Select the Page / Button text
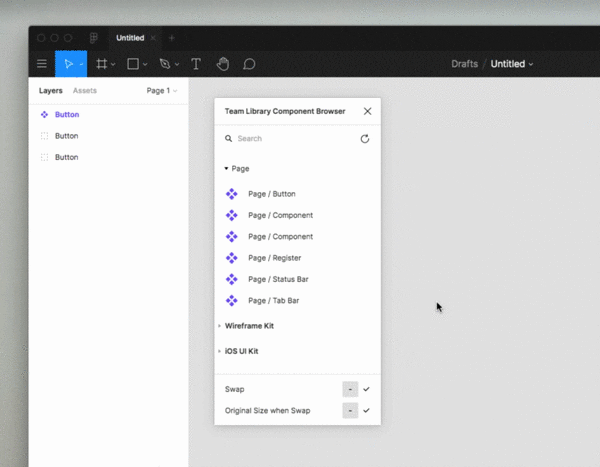The height and width of the screenshot is (467, 600). pos(272,194)
